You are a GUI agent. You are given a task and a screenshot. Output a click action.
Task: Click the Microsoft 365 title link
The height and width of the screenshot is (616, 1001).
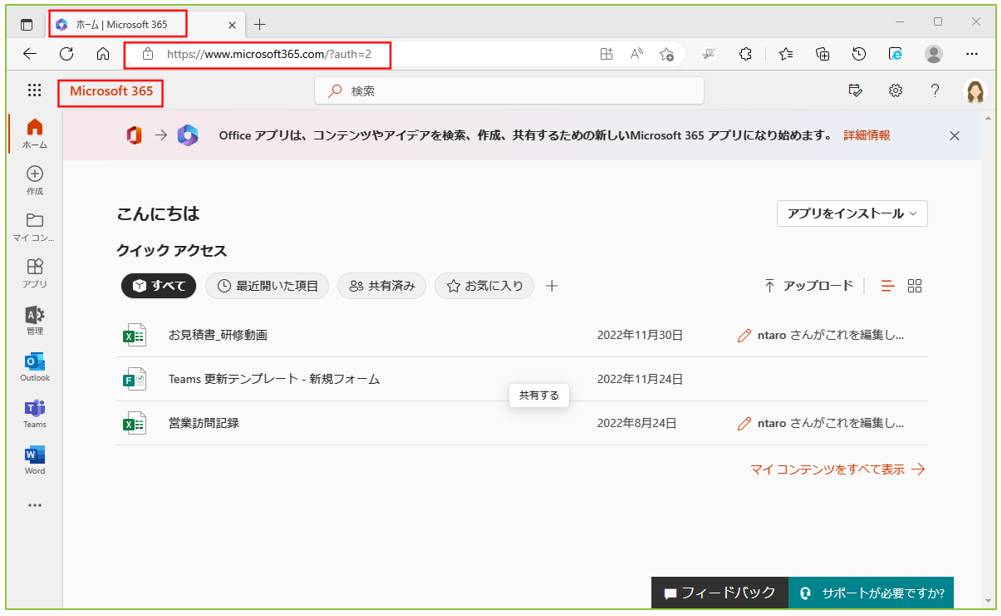pos(111,91)
